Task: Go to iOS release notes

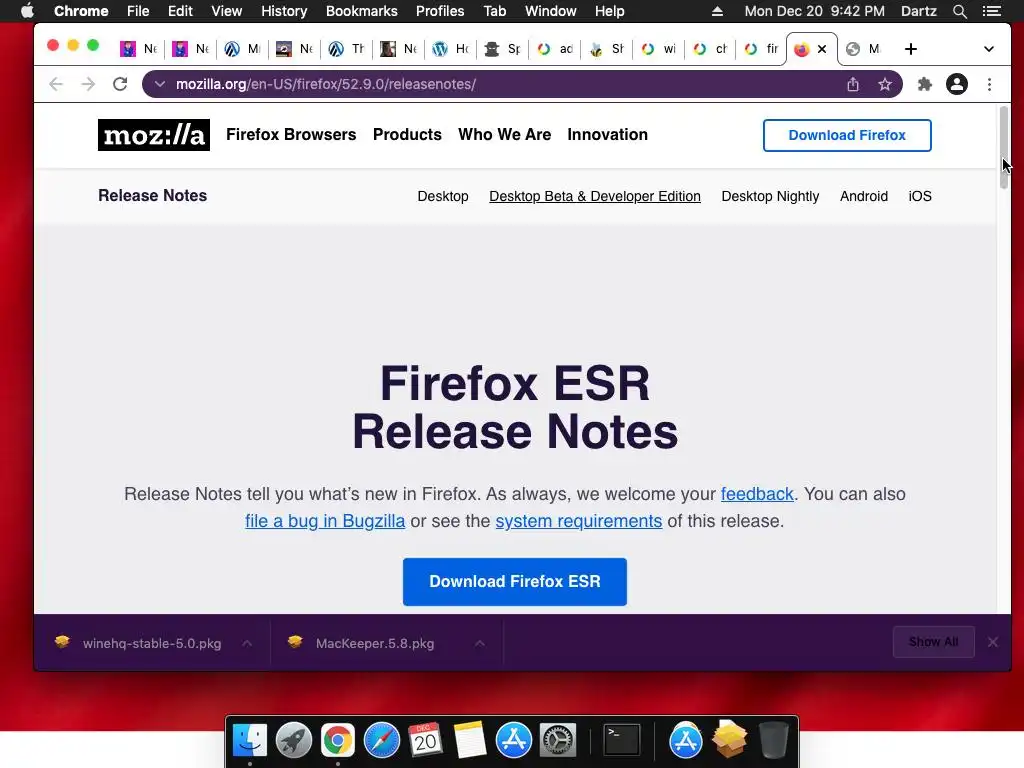Action: tap(920, 197)
